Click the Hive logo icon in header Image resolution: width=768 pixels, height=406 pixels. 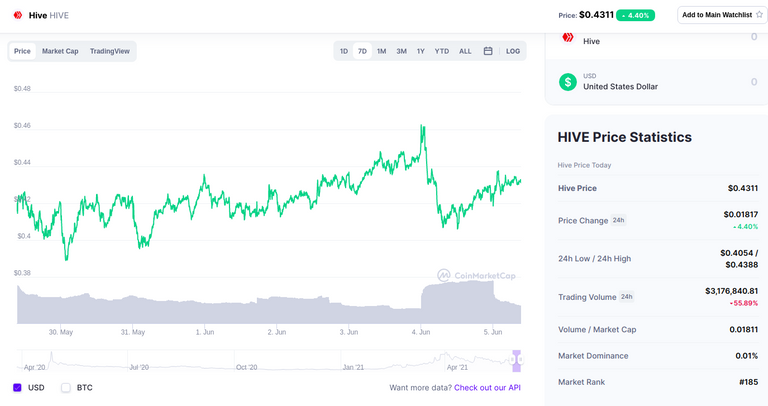click(x=18, y=15)
